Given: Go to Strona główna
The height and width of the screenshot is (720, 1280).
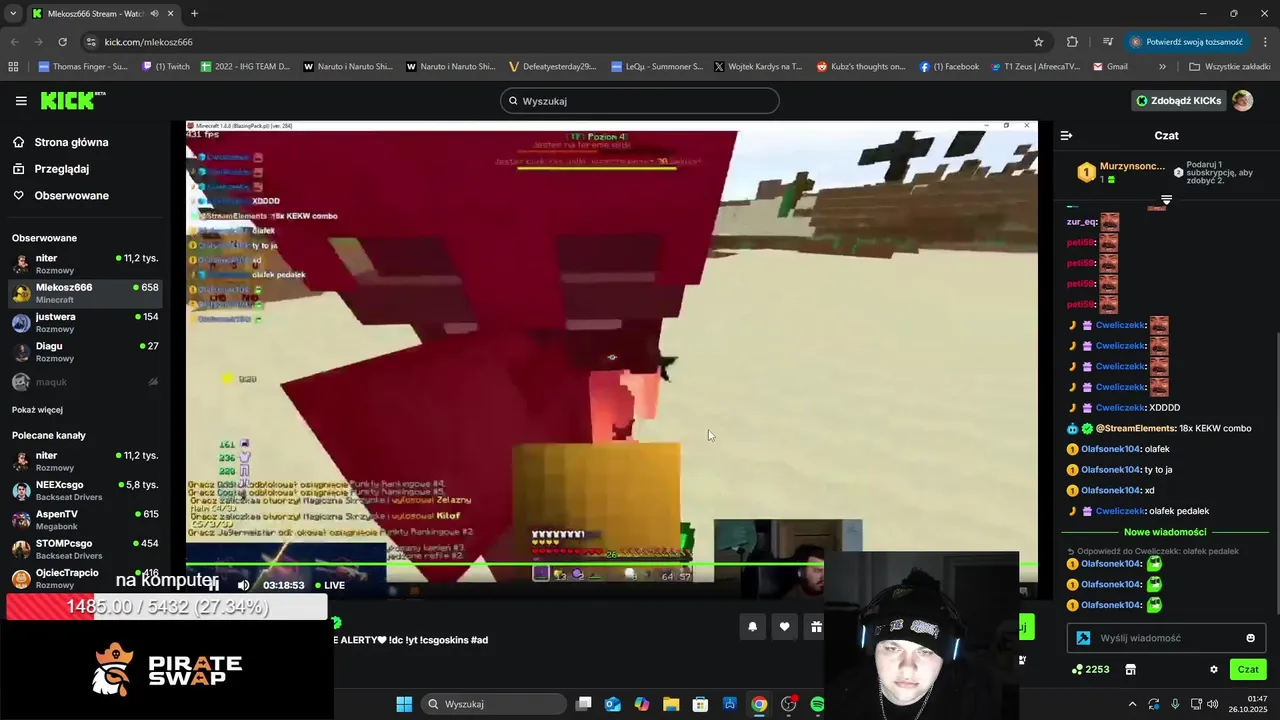Looking at the screenshot, I should 71,142.
